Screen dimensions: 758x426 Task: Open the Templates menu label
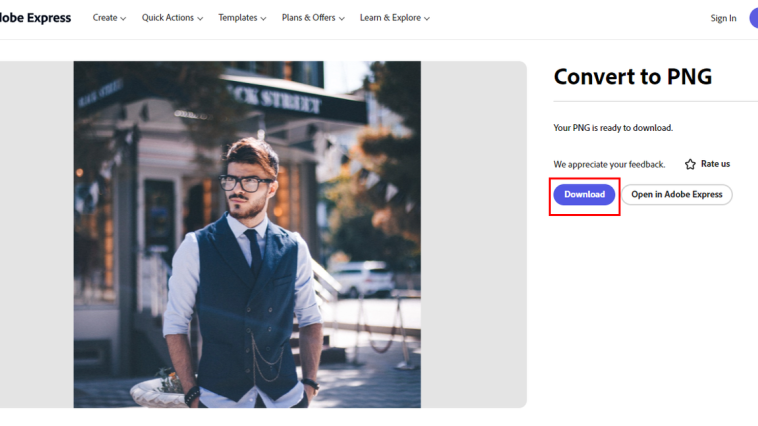coord(238,18)
